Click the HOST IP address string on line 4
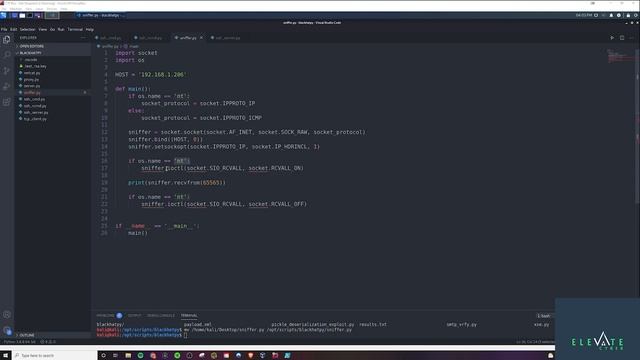Viewport: 640px width, 360px height. point(163,75)
